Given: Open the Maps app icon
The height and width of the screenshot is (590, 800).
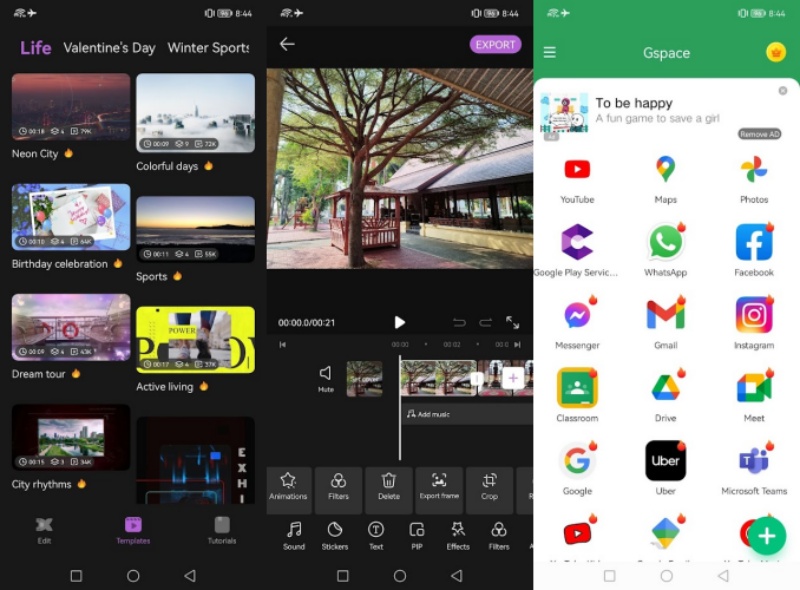Looking at the screenshot, I should [665, 169].
